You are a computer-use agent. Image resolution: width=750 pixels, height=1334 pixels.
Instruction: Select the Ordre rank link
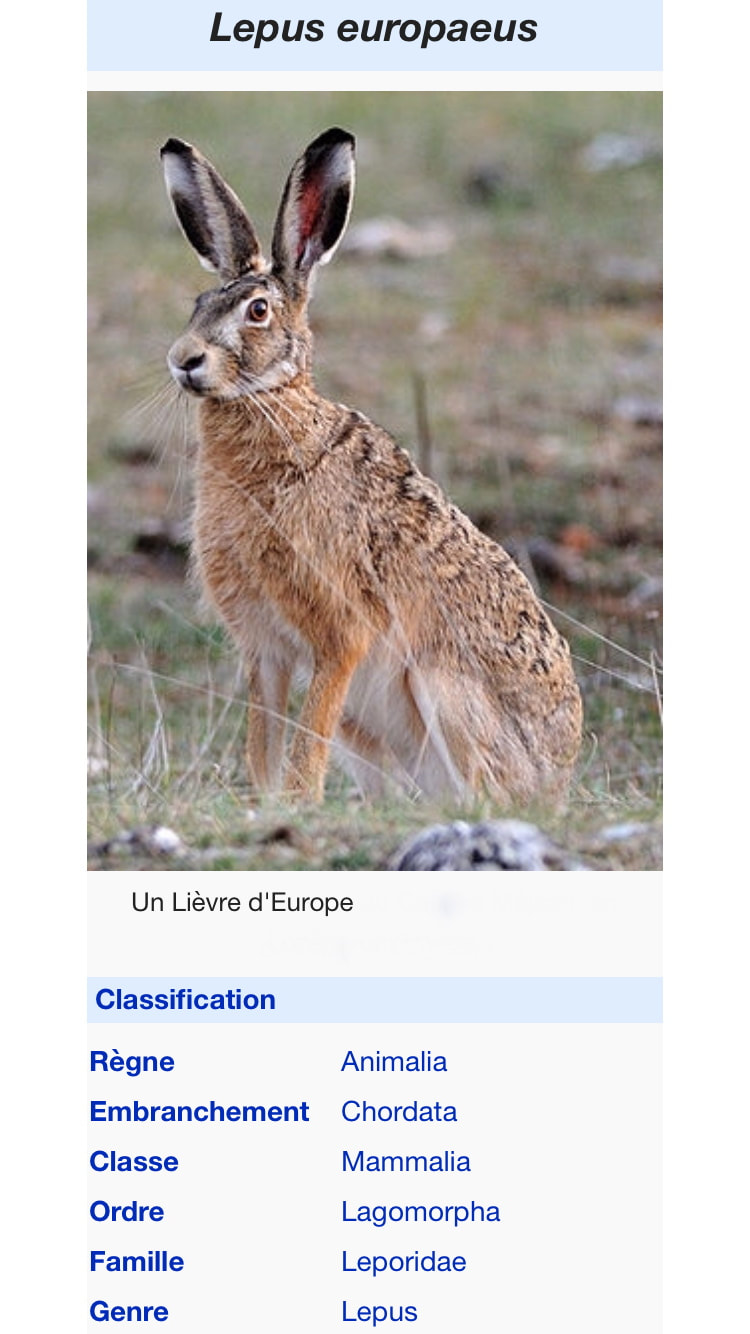(x=127, y=1211)
